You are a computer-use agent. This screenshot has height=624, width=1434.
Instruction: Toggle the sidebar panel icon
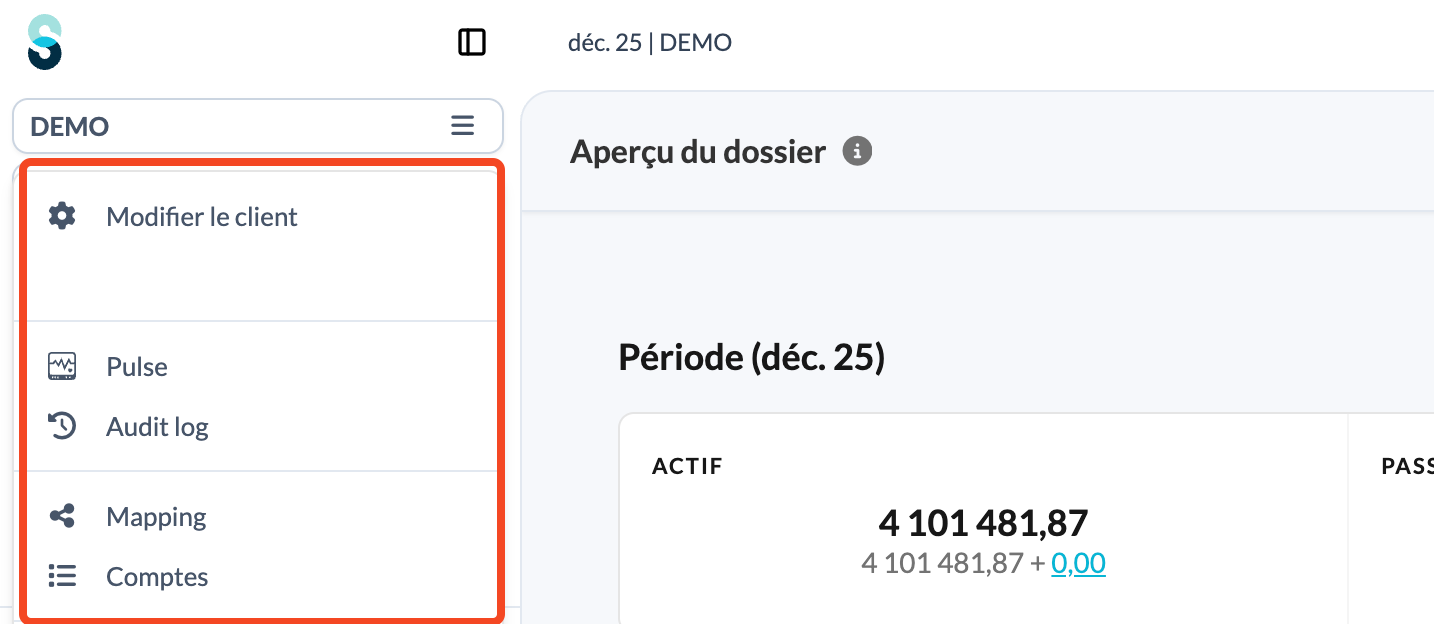(x=472, y=42)
